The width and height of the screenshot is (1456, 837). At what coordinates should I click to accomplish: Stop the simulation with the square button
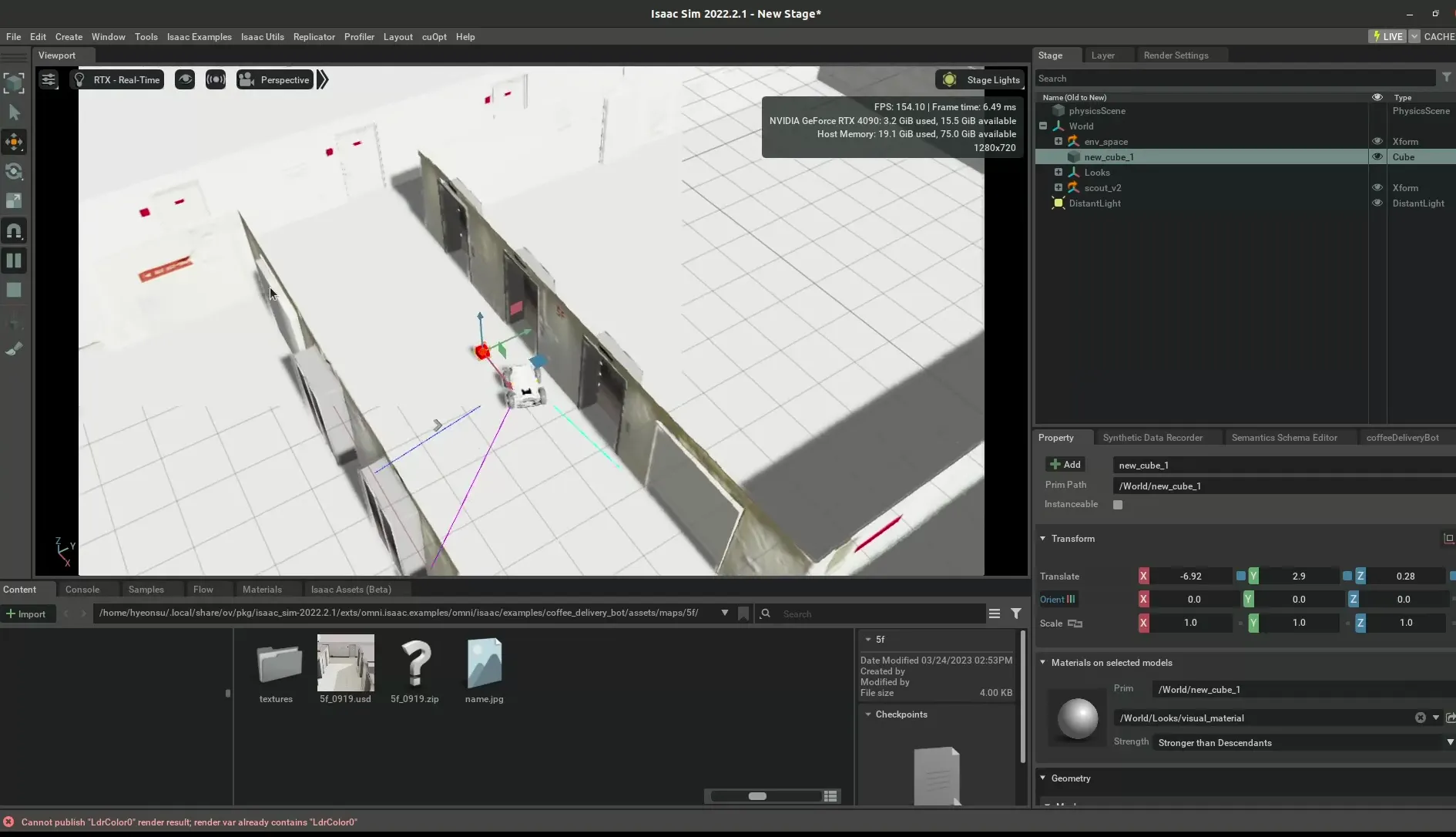click(14, 291)
